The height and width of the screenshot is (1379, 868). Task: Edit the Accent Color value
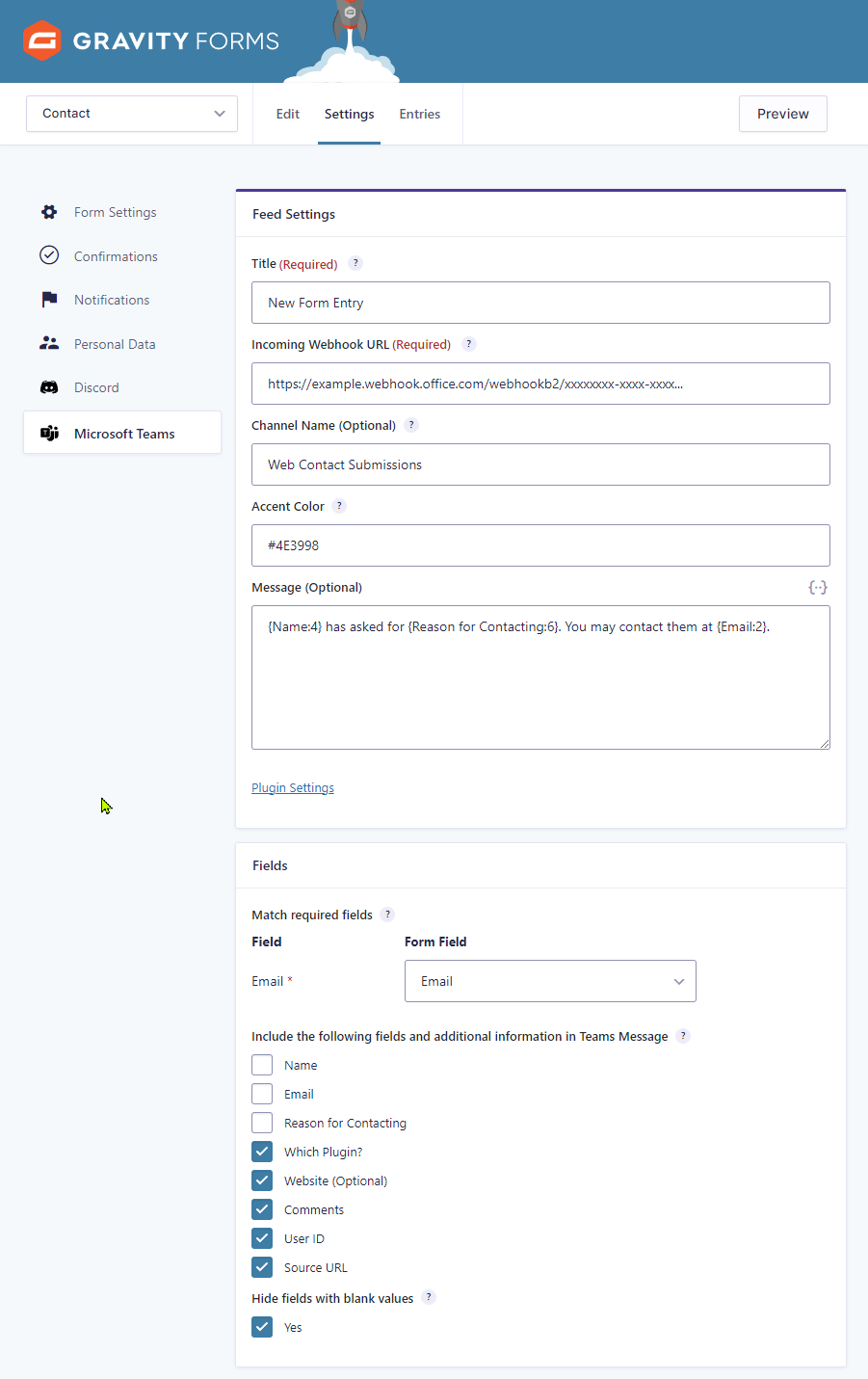[x=539, y=544]
